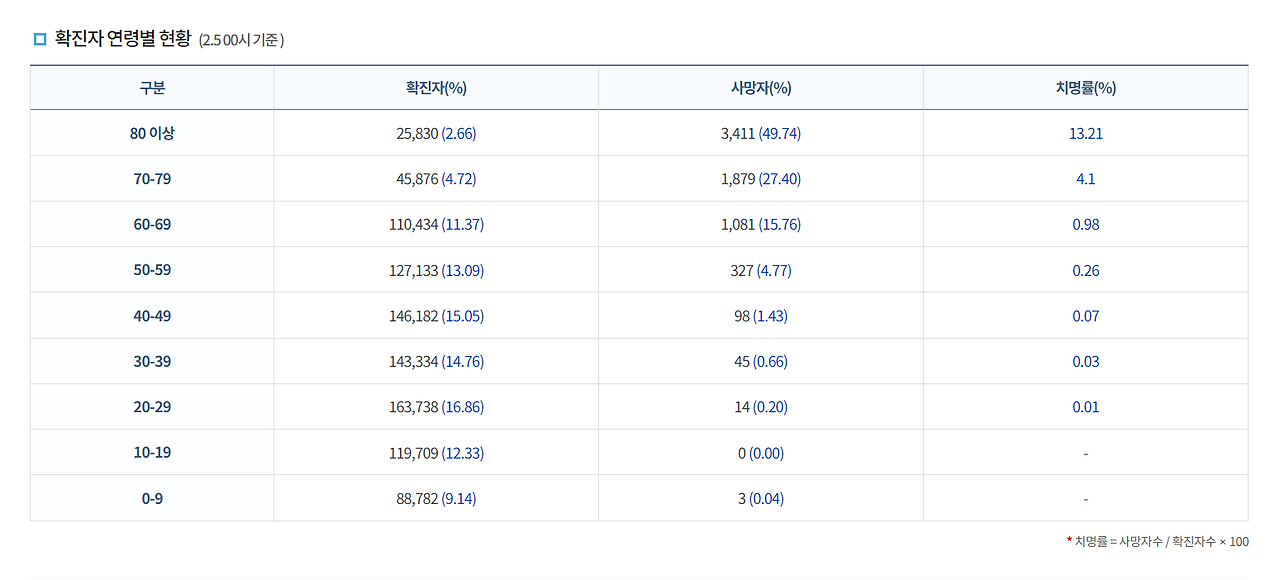This screenshot has height=580, width=1280.
Task: Select the 확진자 연령별 현황 section title
Action: (122, 39)
